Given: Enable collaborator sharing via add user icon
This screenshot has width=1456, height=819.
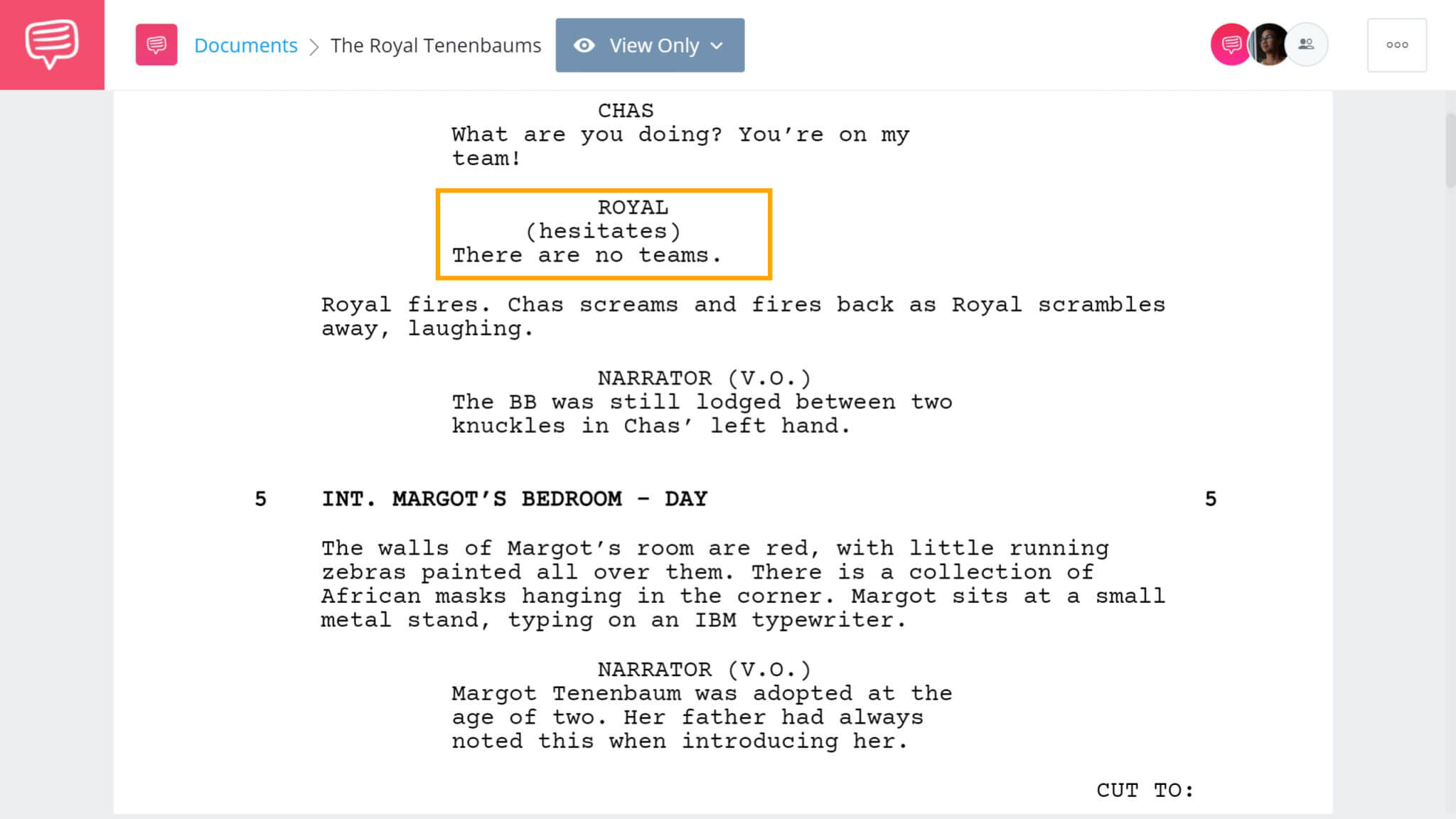Looking at the screenshot, I should pyautogui.click(x=1305, y=44).
